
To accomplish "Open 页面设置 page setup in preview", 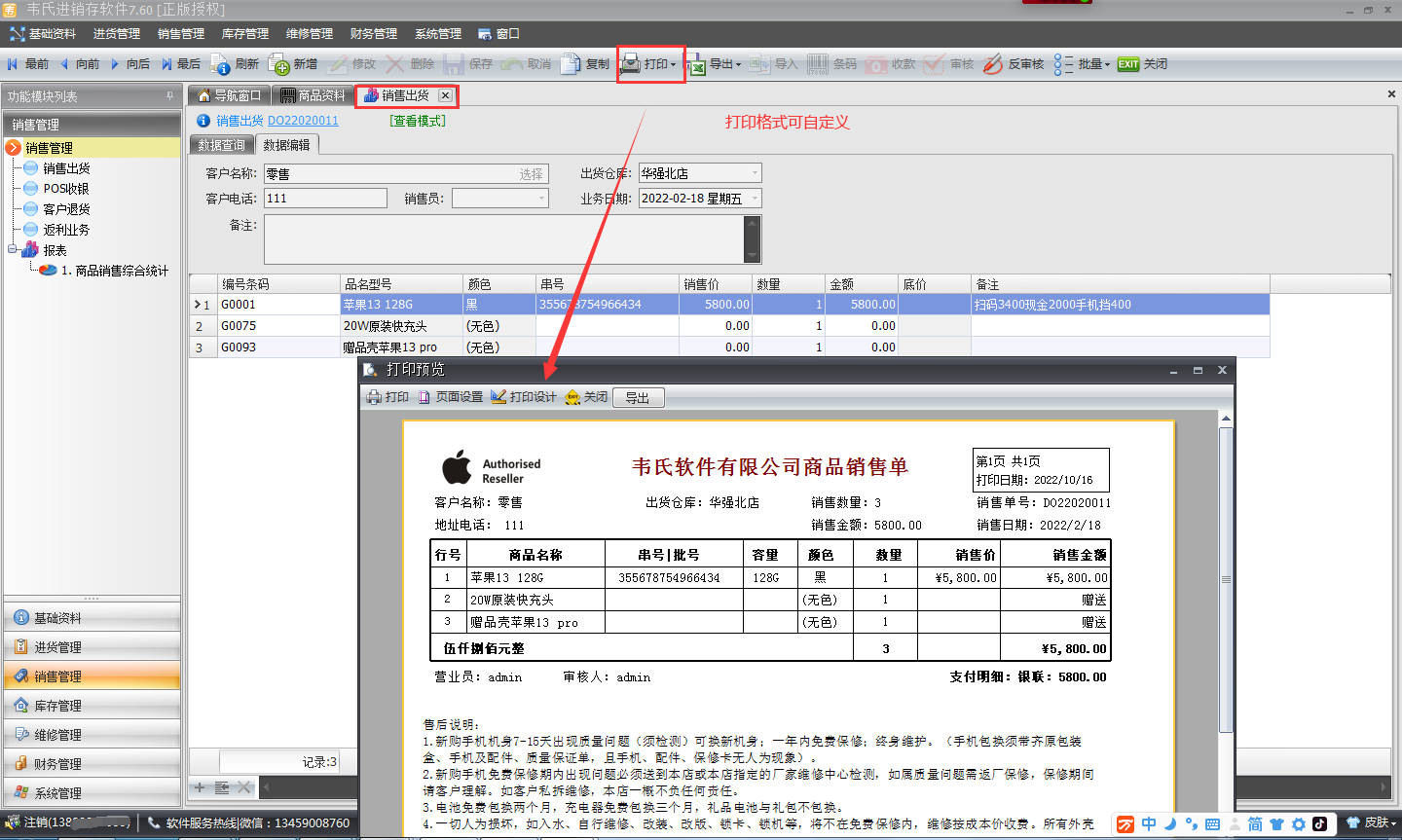I will click(x=451, y=397).
